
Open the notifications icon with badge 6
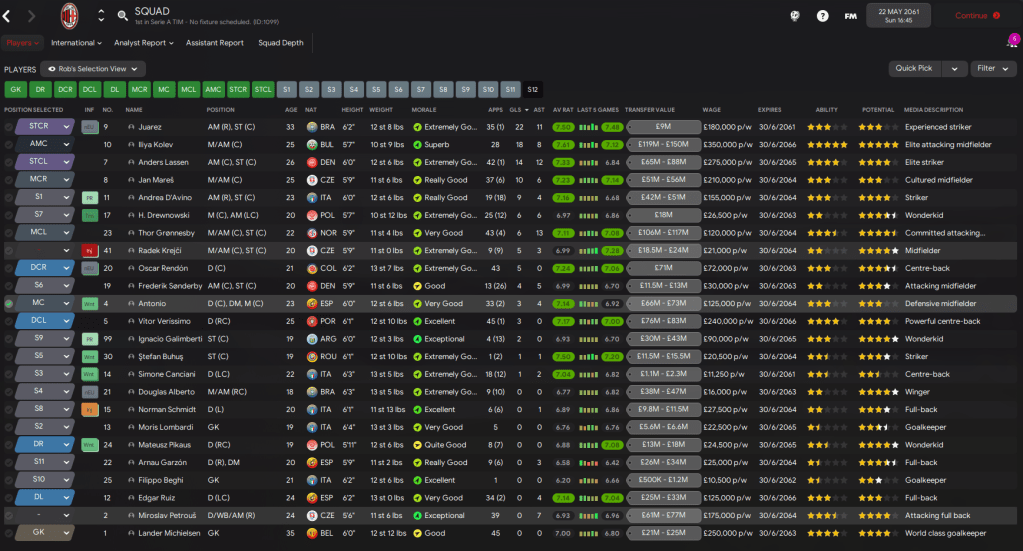[1011, 43]
